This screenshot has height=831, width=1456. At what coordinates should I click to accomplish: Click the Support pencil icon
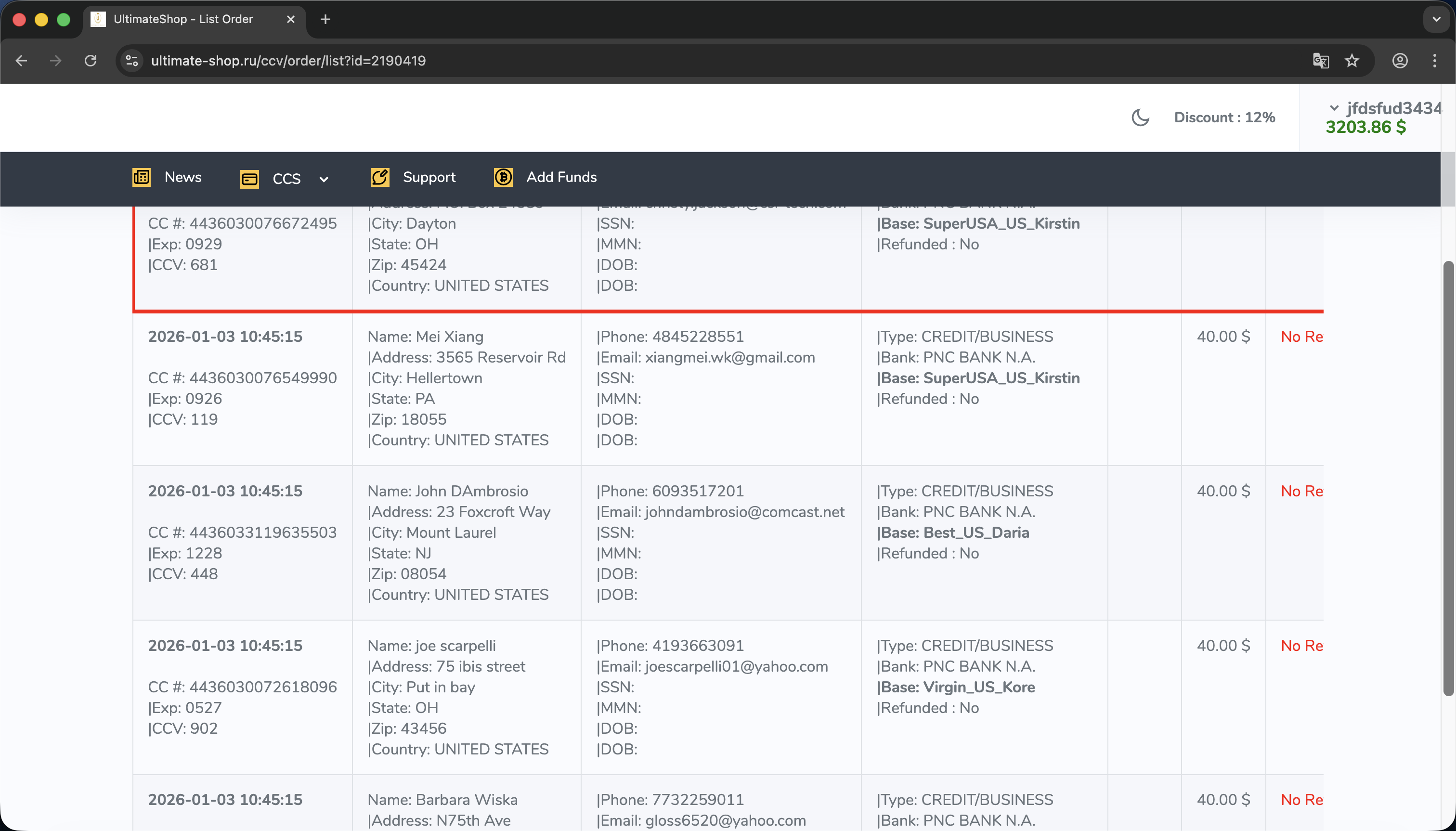coord(379,178)
